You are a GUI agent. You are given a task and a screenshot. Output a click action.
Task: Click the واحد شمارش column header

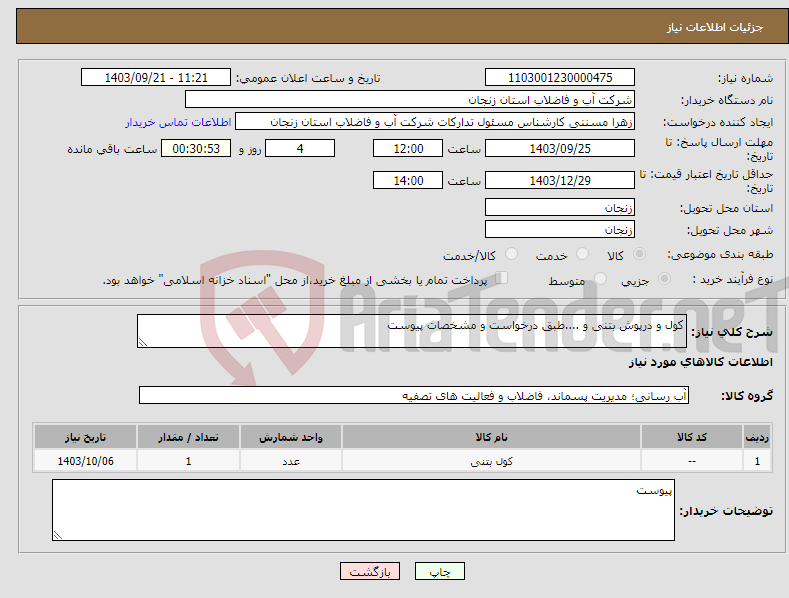pos(291,437)
